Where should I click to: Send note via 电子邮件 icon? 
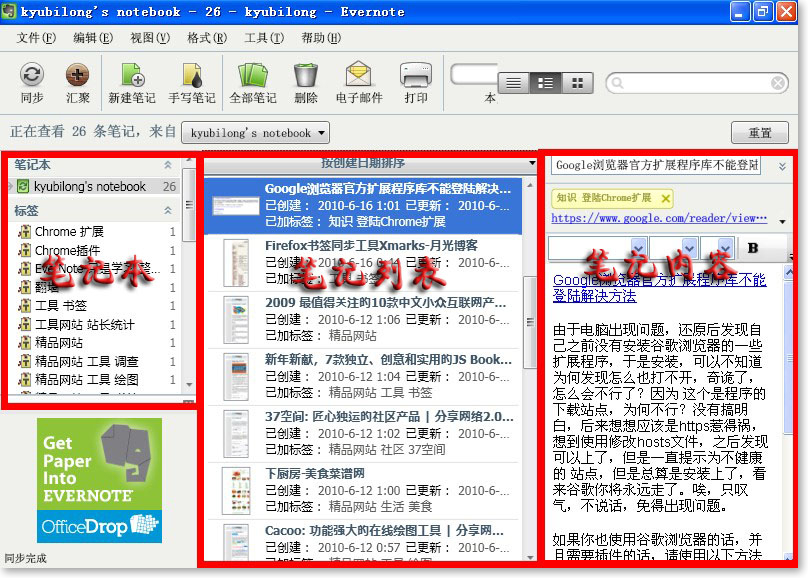point(359,74)
